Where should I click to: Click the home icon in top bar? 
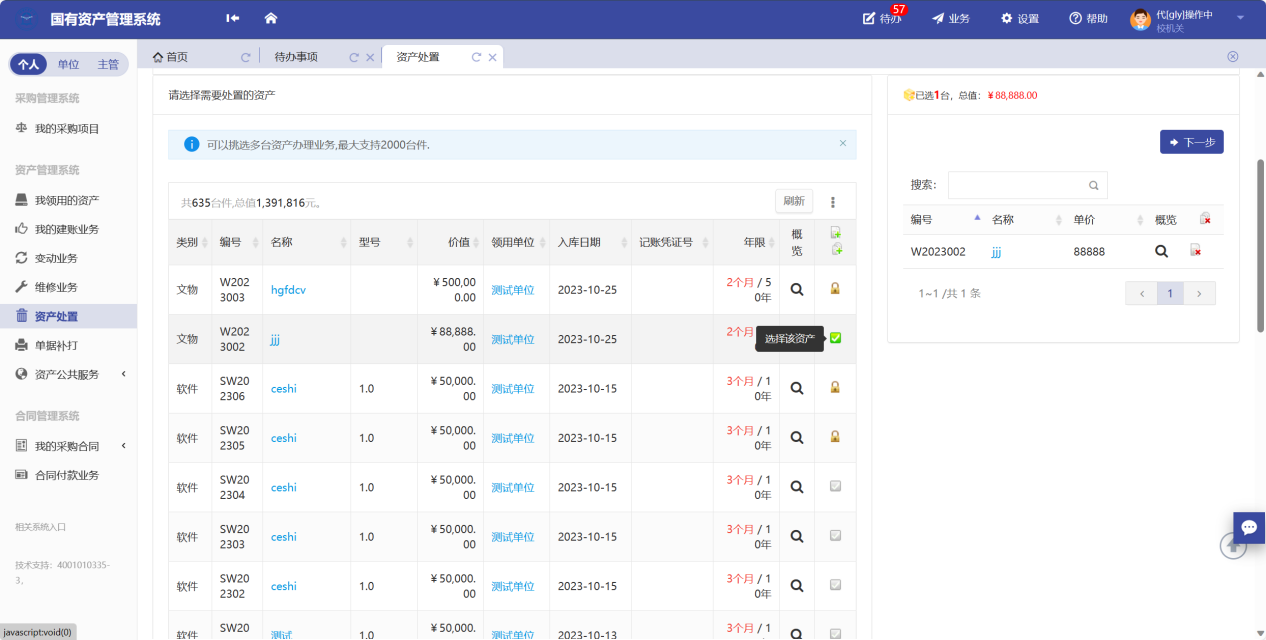[270, 18]
